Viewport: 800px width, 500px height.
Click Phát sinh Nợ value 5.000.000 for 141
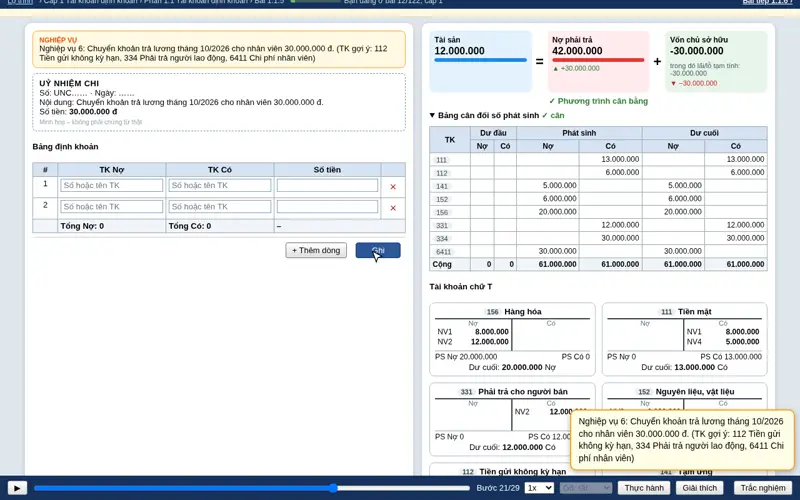[560, 185]
